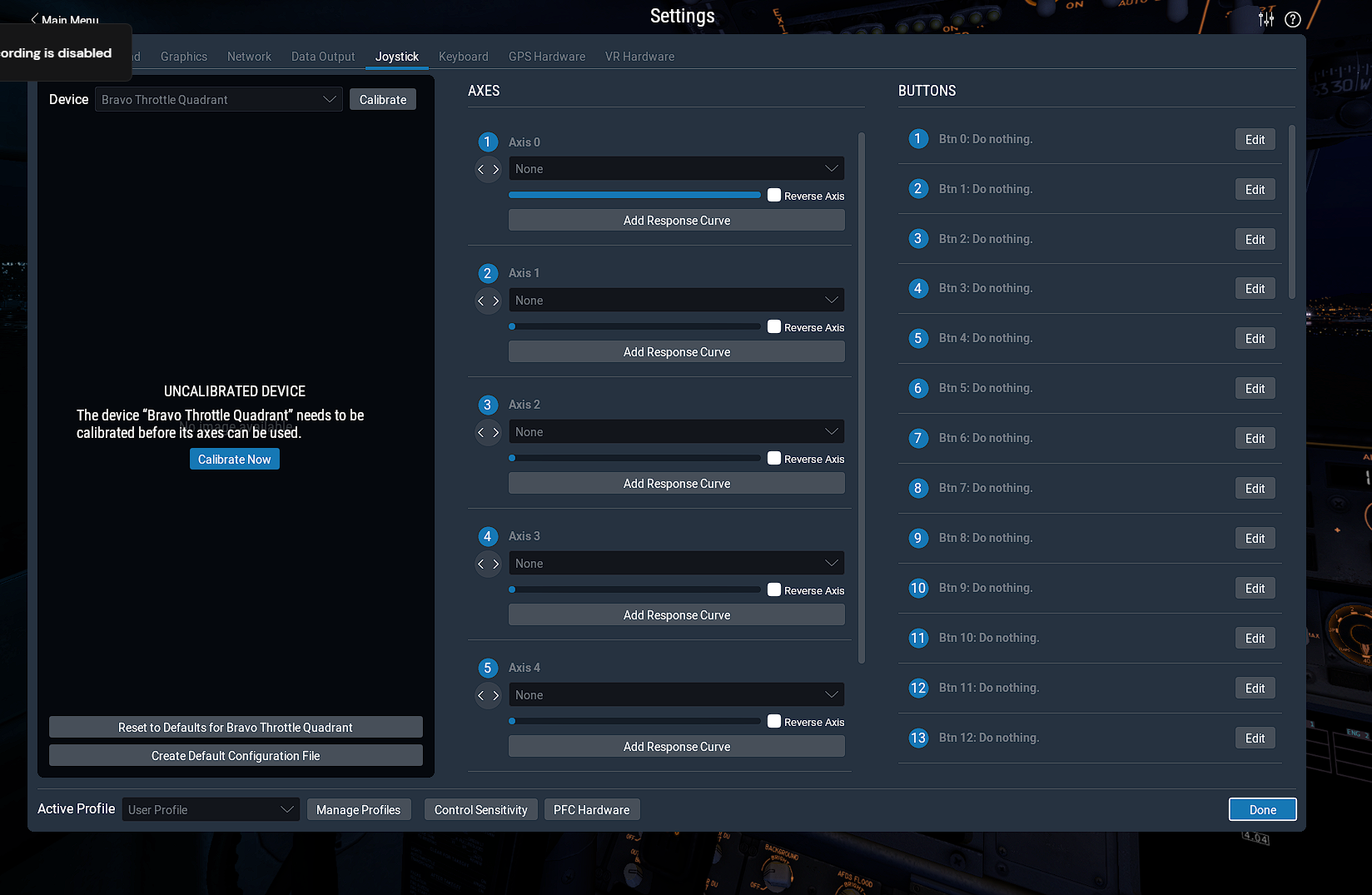Screen dimensions: 1372x895
Task: Click the left arrow beside Axis 0
Action: pos(480,170)
